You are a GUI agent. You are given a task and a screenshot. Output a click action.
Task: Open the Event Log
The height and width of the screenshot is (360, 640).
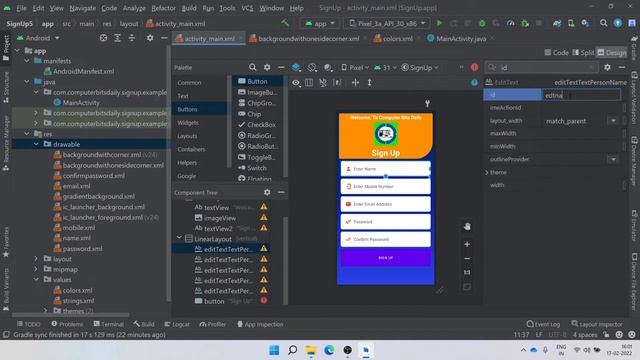543,324
